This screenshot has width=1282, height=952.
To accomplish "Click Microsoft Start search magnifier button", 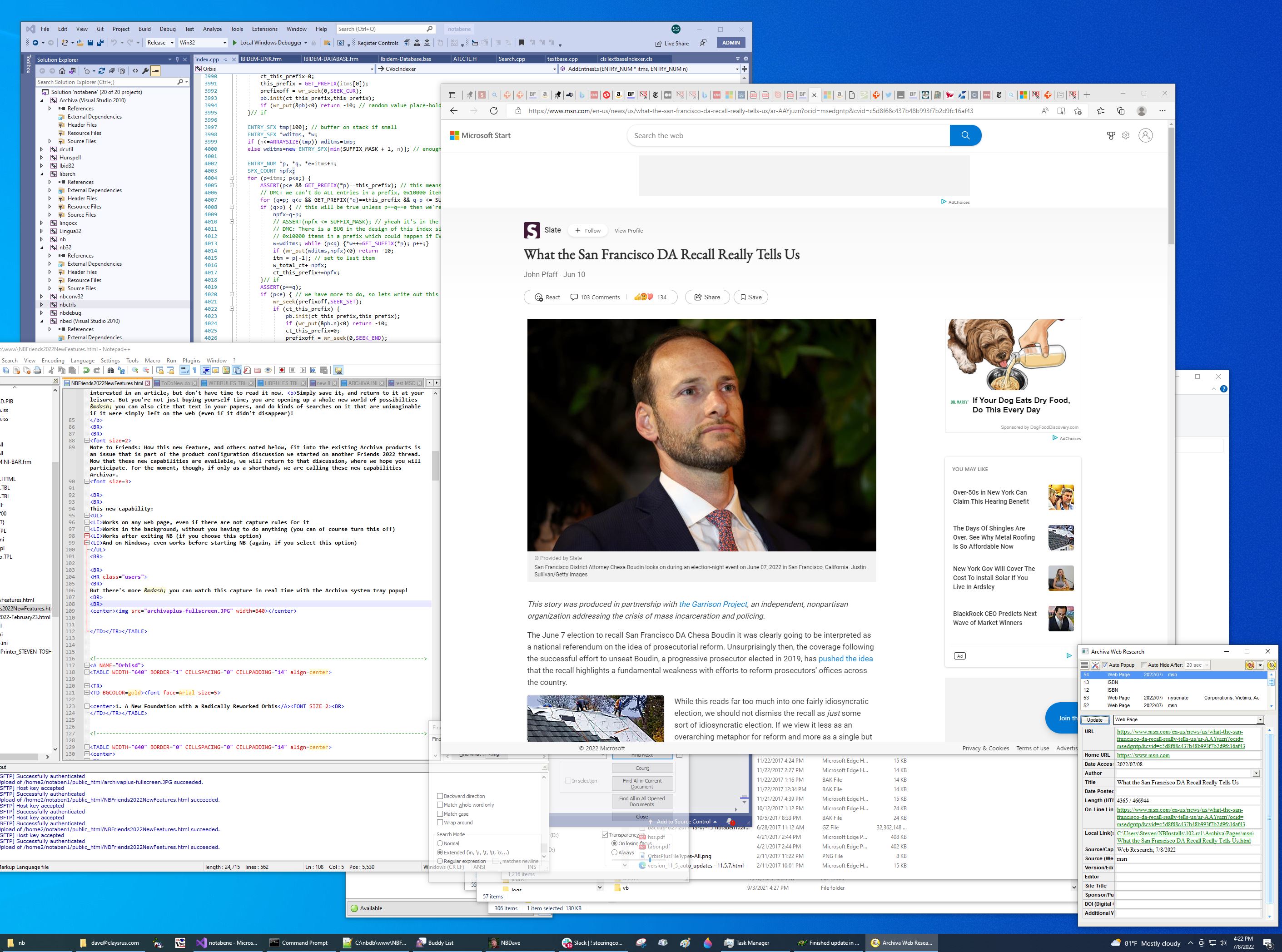I will pos(965,135).
